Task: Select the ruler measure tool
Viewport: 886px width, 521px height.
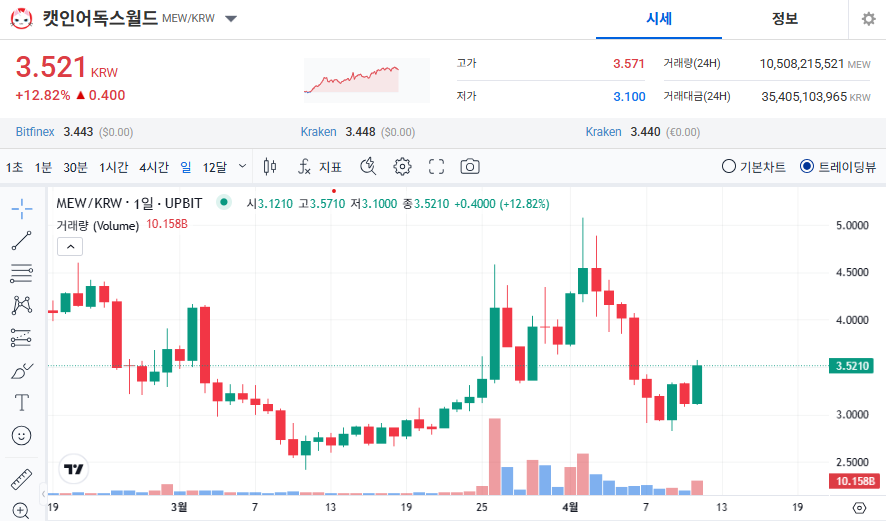Action: (x=21, y=479)
